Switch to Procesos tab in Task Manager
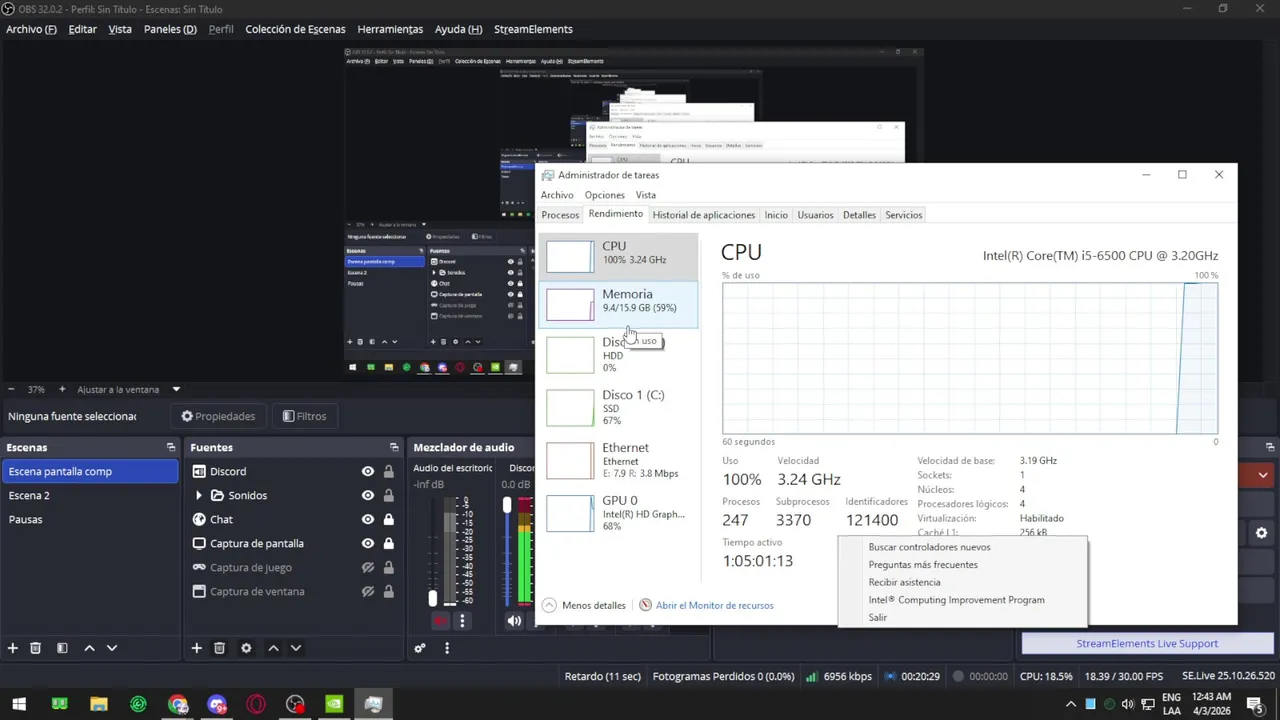The width and height of the screenshot is (1280, 720). 560,215
